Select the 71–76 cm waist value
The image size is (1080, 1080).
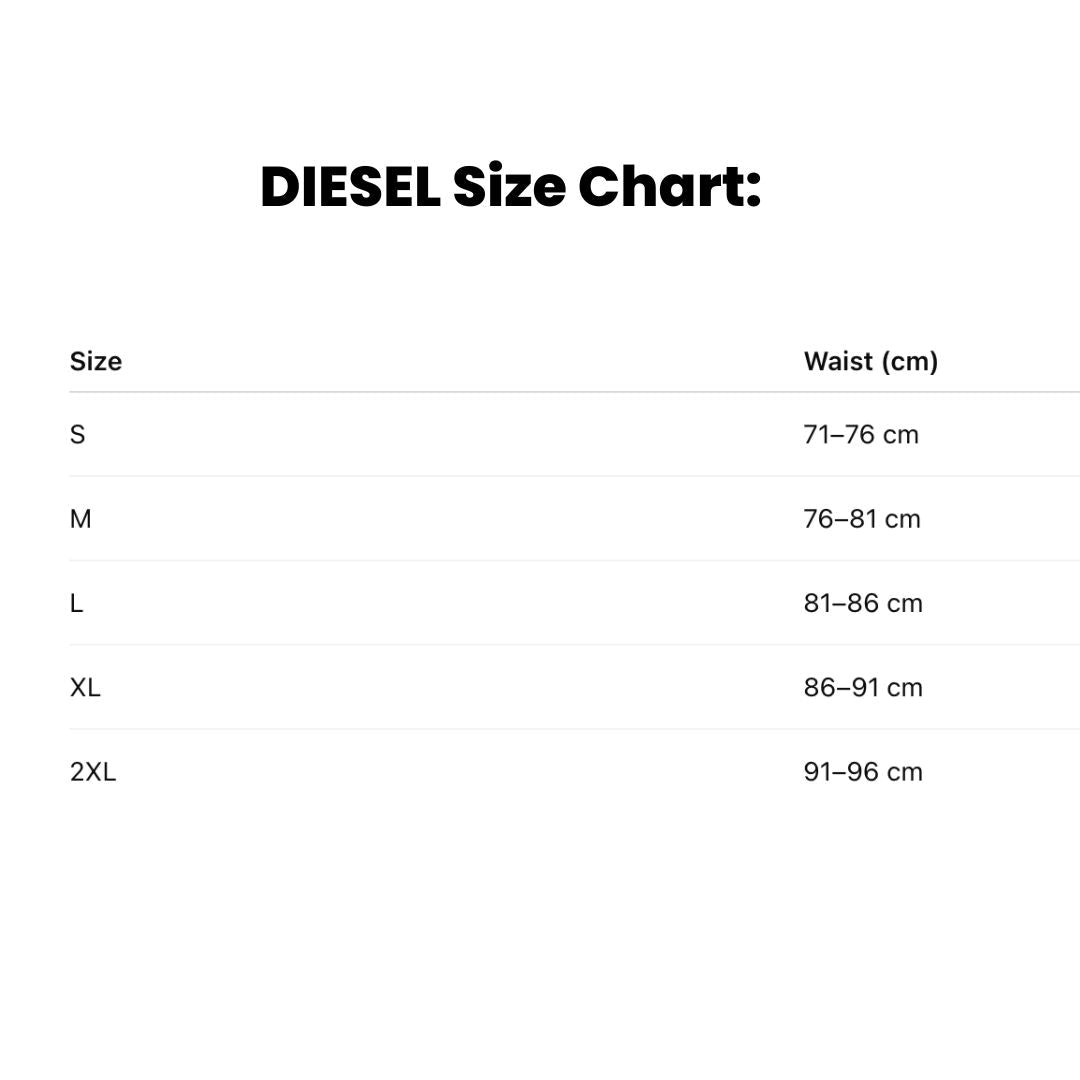861,435
